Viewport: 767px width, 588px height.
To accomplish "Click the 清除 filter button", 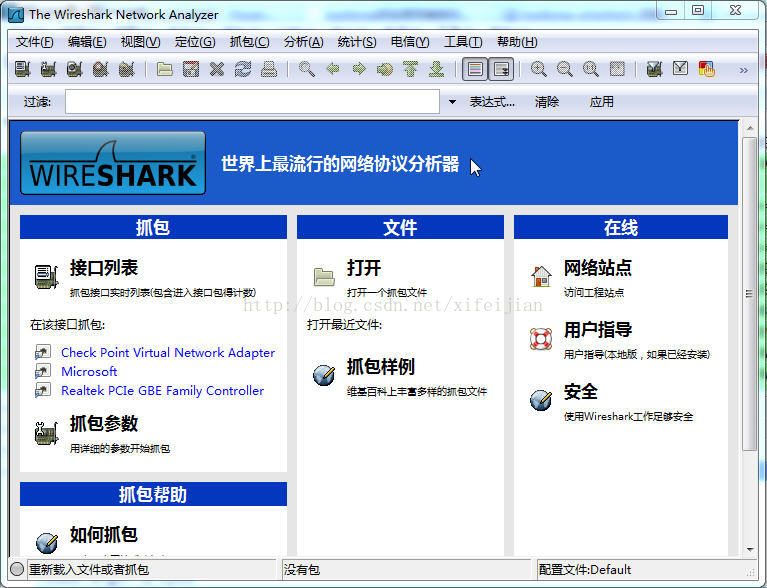I will coord(547,102).
